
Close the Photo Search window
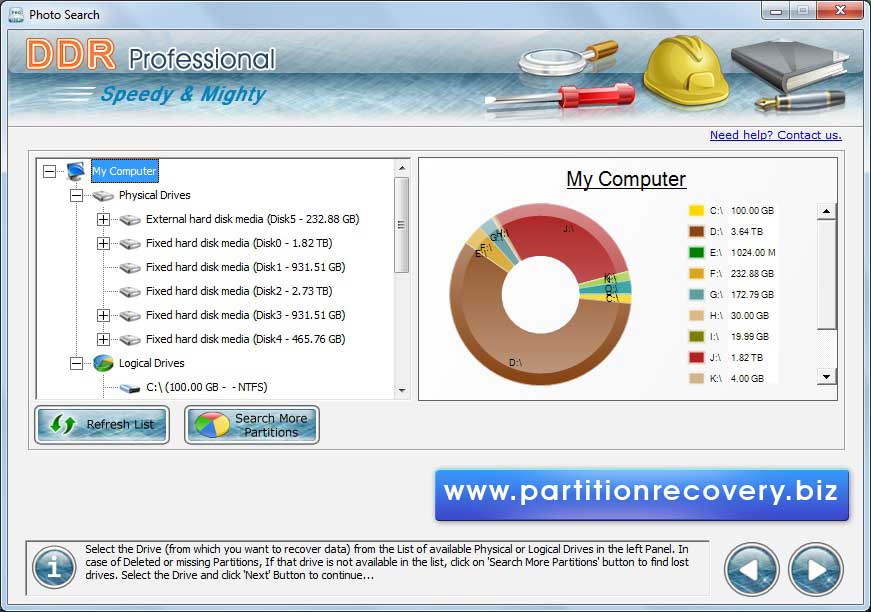(x=840, y=11)
